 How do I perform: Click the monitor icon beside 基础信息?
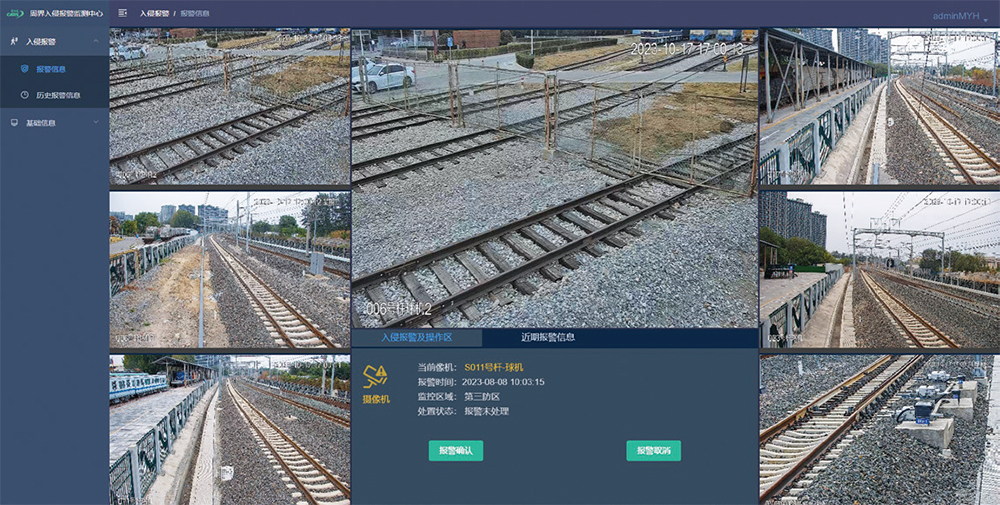14,123
